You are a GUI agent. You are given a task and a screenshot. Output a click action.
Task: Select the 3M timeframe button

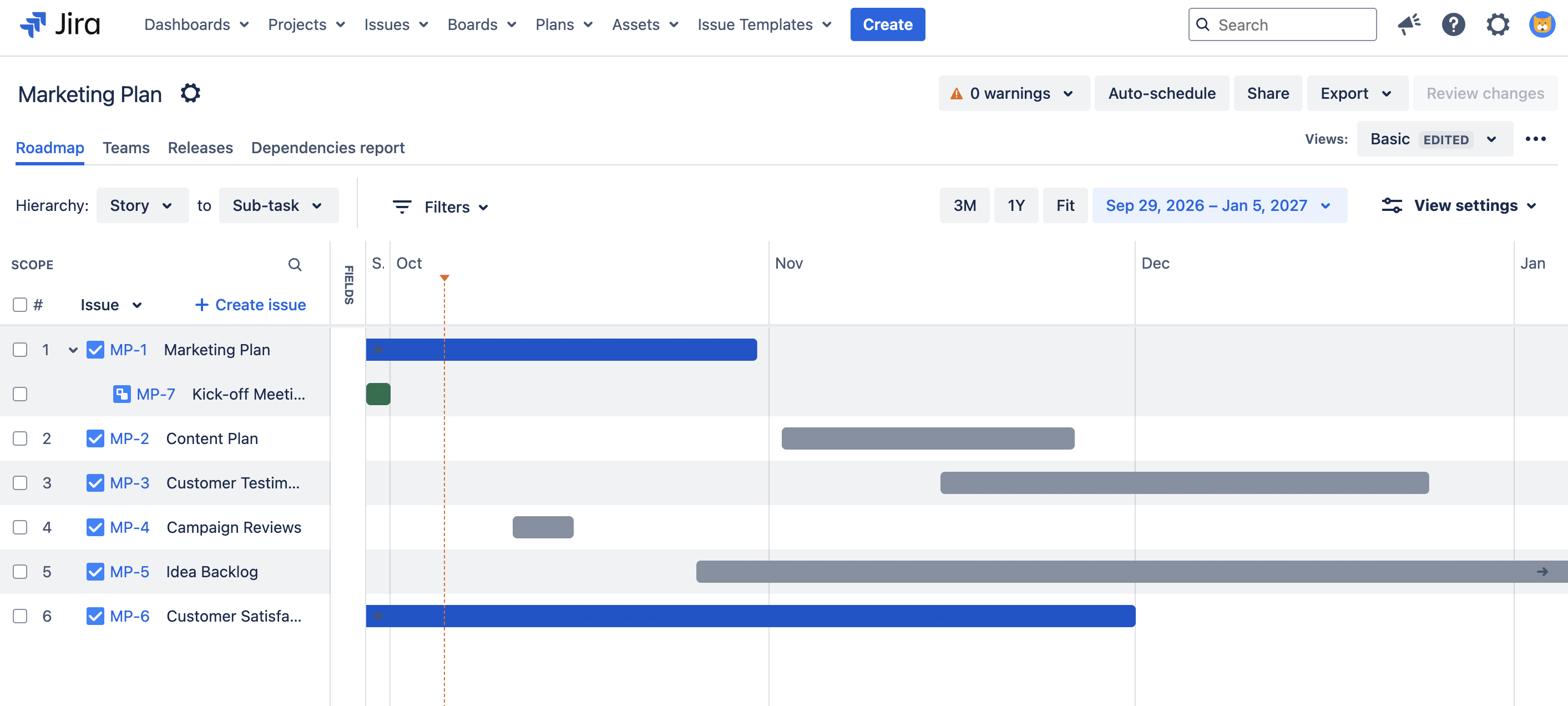964,205
